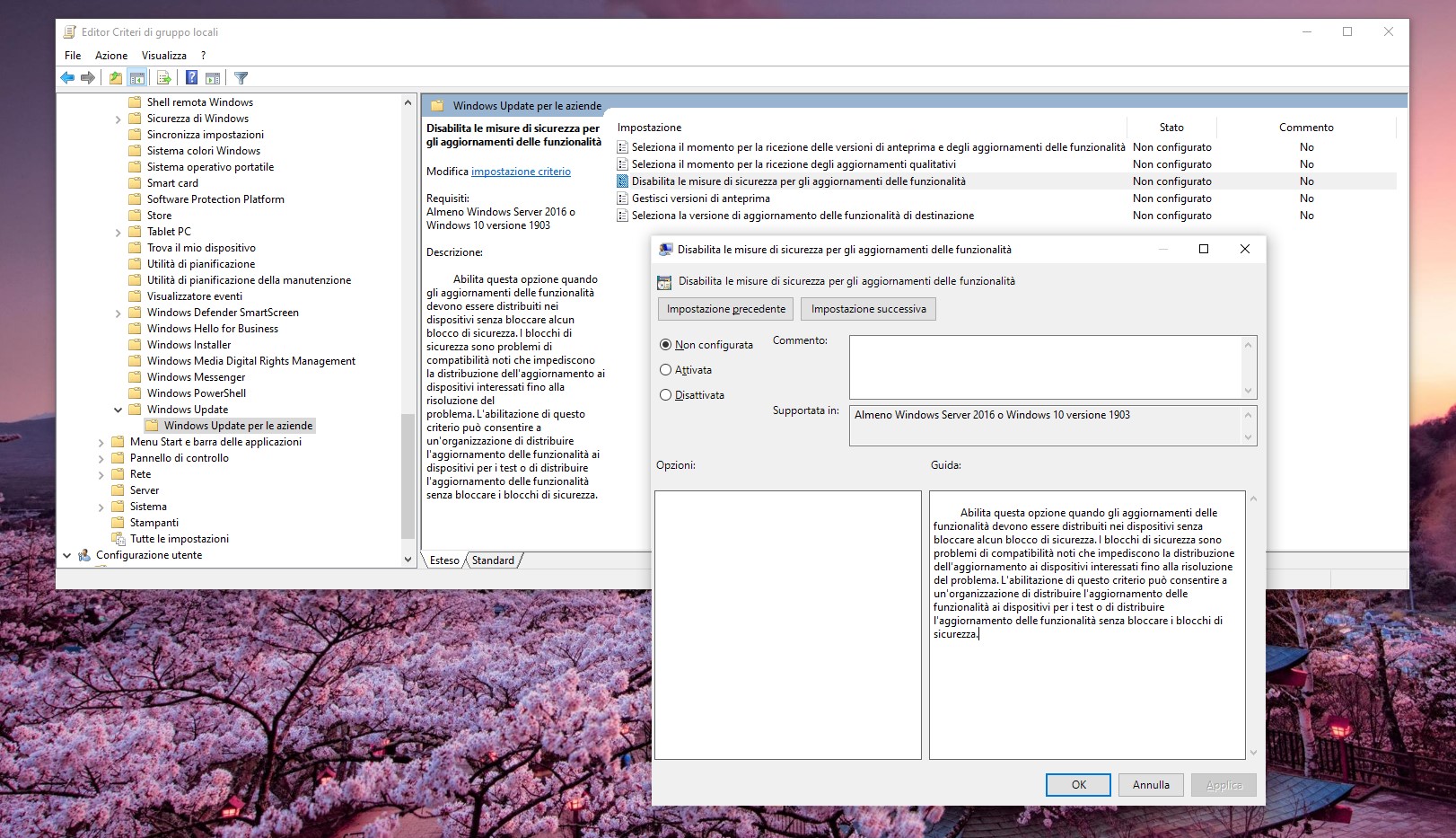This screenshot has height=838, width=1456.
Task: Click the Windows Update per le aziende folder icon in tree
Action: [153, 426]
